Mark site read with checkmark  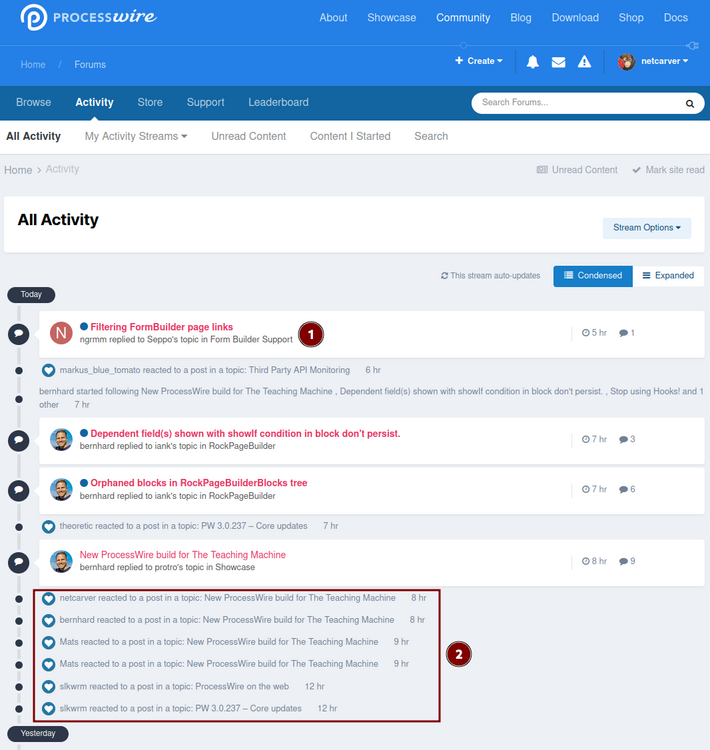pyautogui.click(x=668, y=170)
